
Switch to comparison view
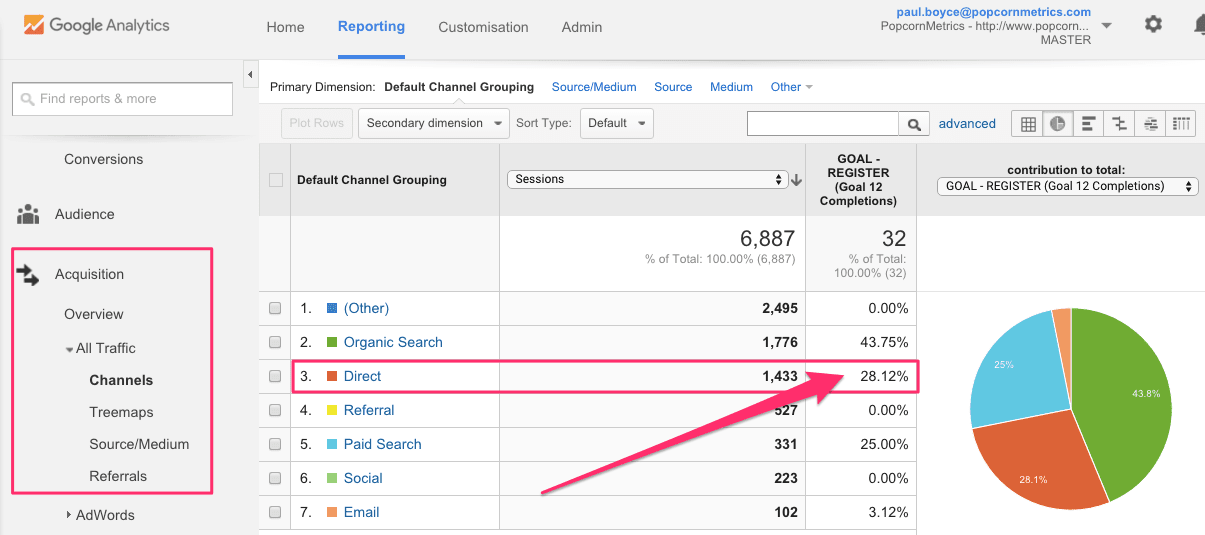pos(1119,124)
